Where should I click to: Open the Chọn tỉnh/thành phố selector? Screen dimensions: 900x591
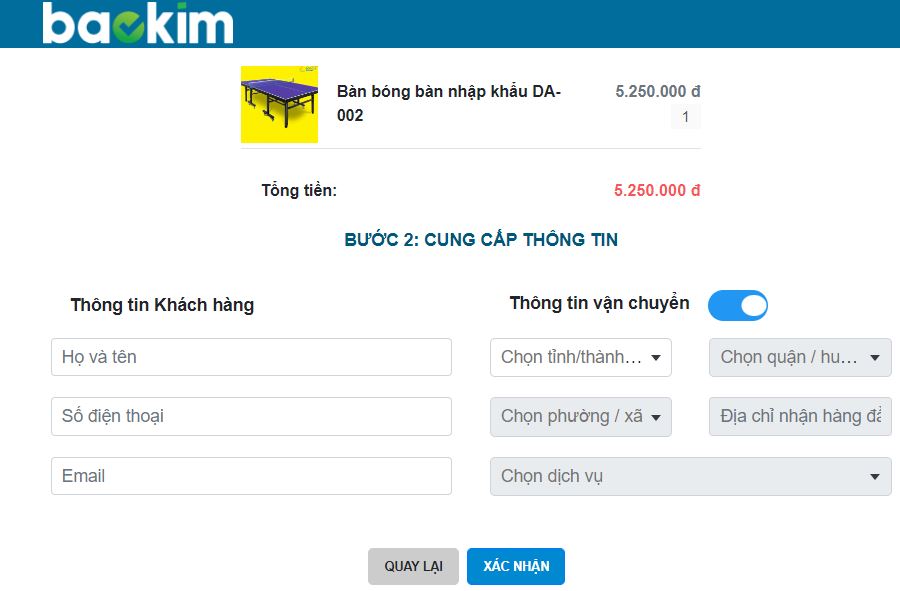(x=580, y=357)
